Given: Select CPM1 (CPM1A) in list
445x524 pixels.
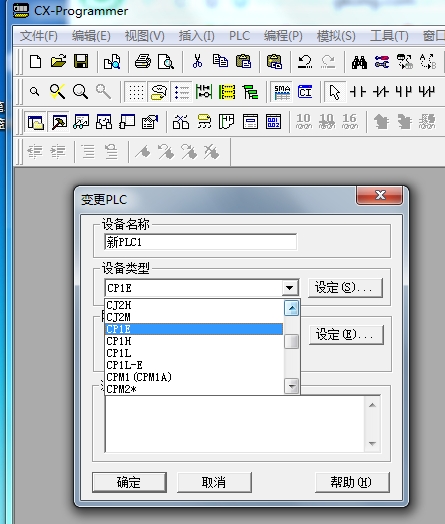Looking at the screenshot, I should click(x=194, y=377).
